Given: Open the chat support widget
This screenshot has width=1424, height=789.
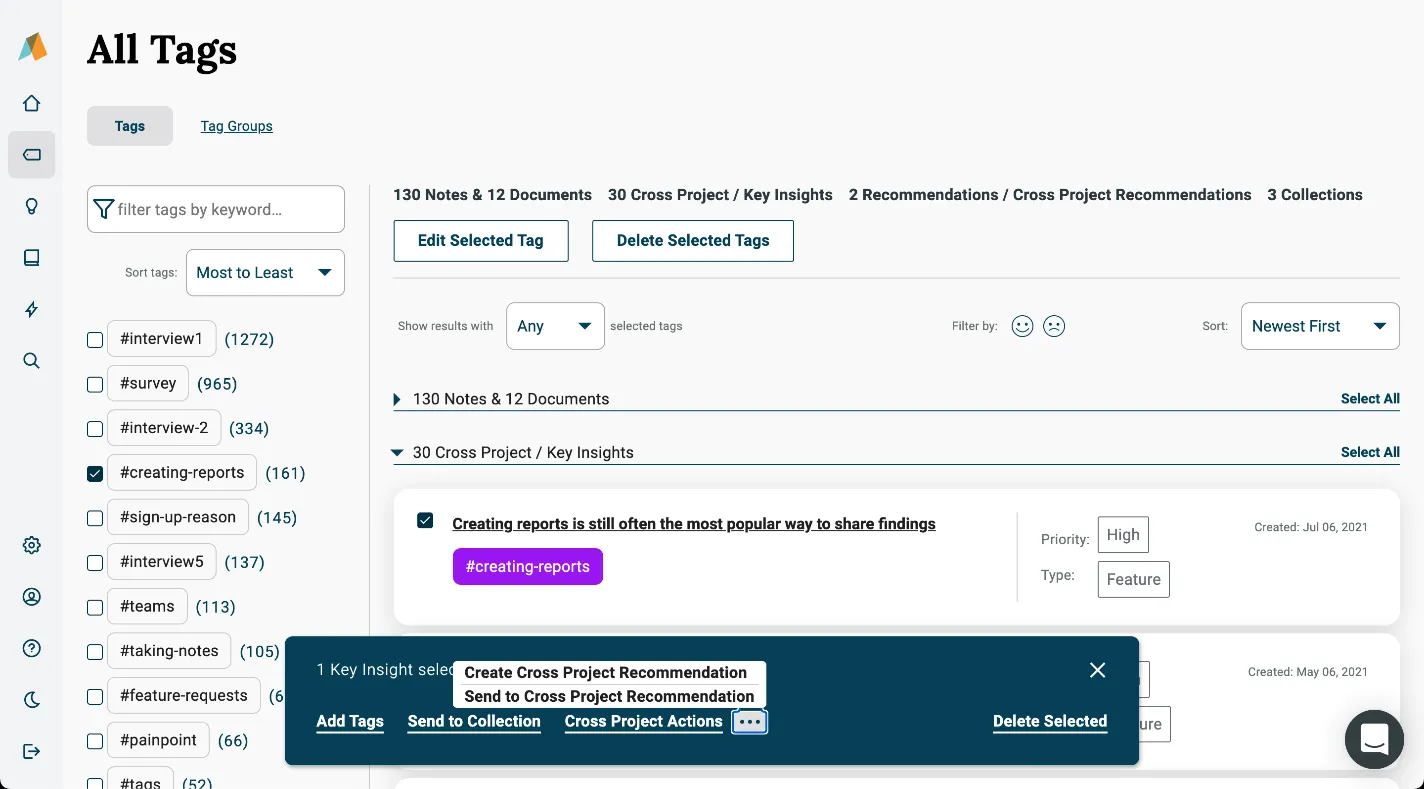Looking at the screenshot, I should (1374, 740).
